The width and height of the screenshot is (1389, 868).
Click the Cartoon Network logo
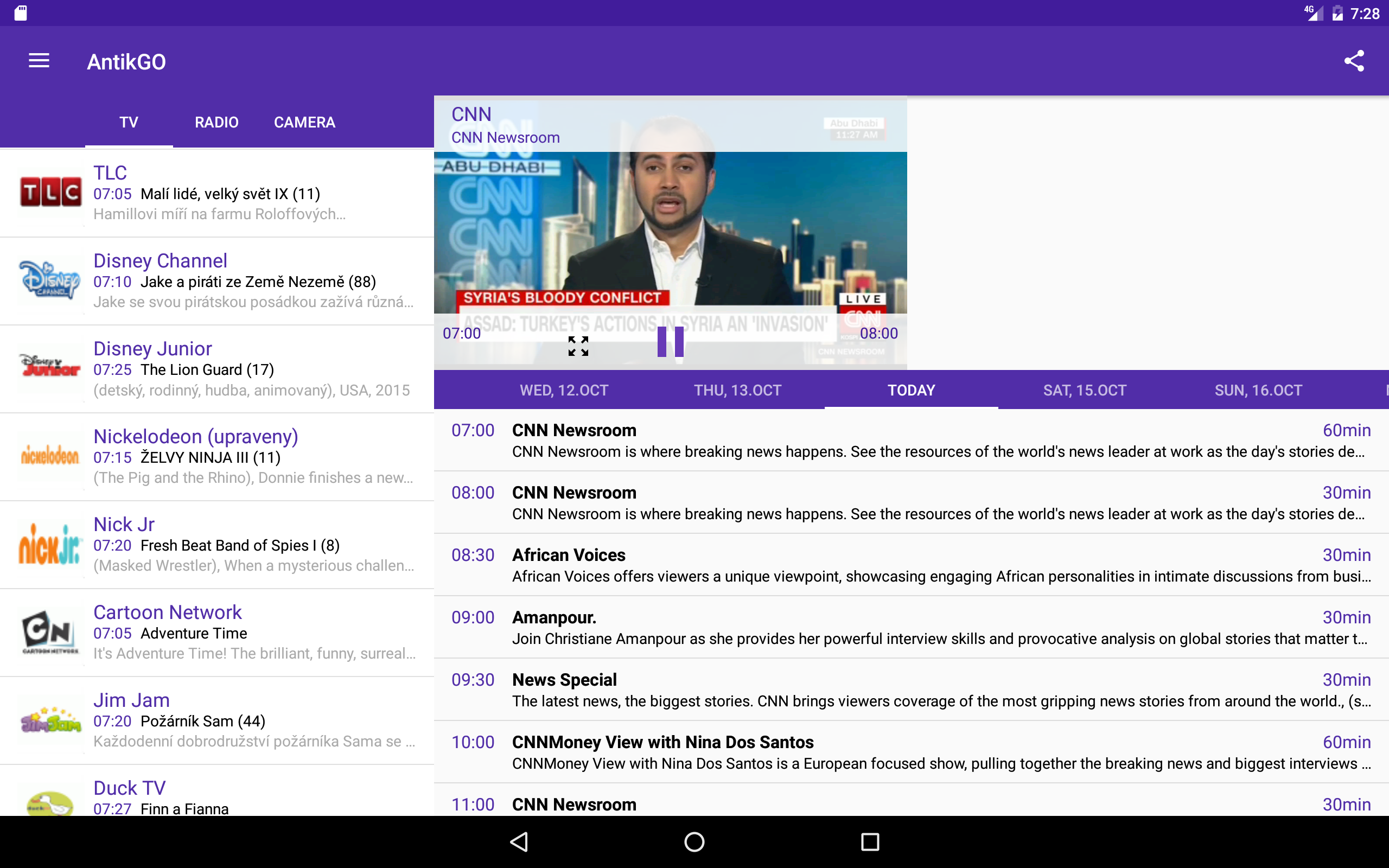(x=50, y=632)
